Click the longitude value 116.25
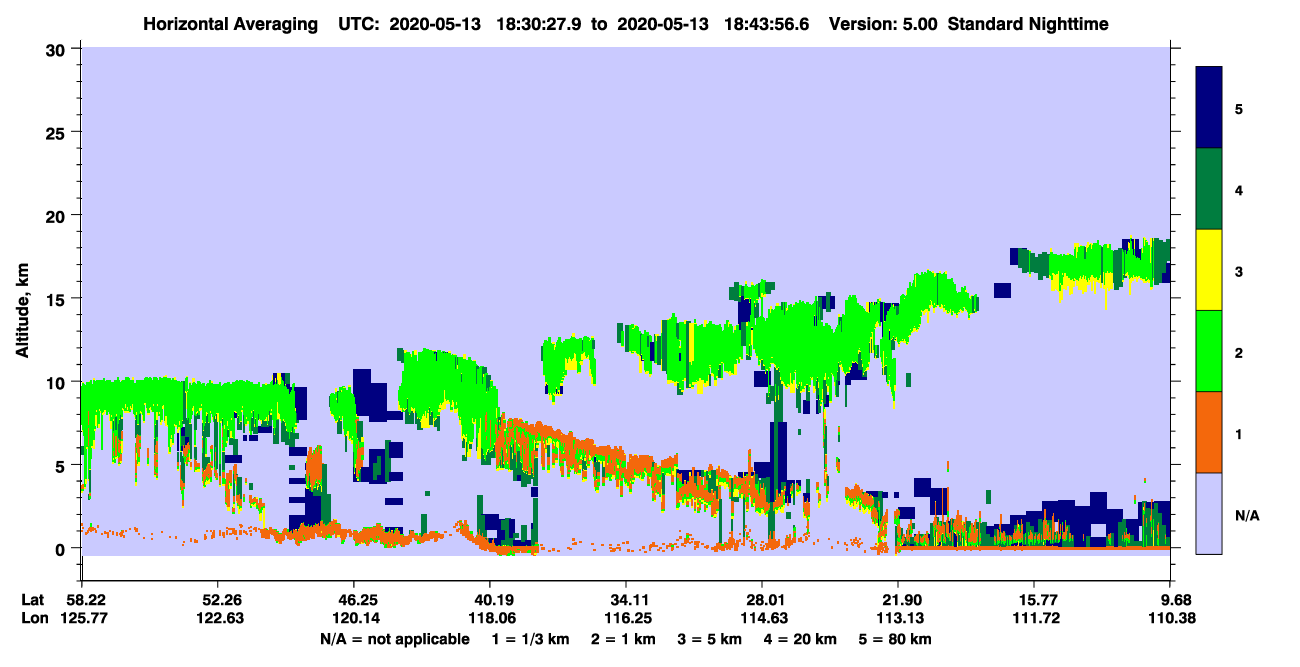The height and width of the screenshot is (667, 1300). click(626, 618)
